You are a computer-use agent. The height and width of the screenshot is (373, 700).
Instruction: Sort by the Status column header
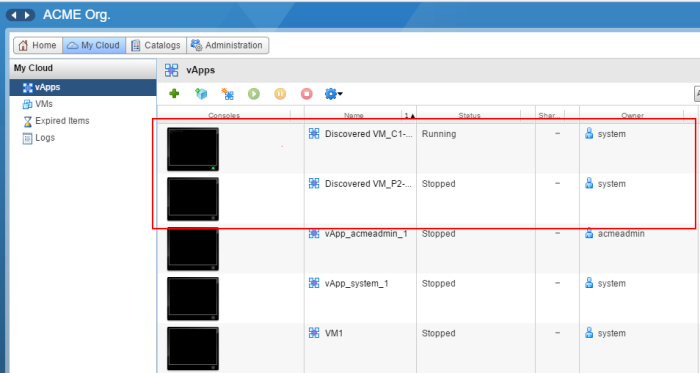click(x=469, y=115)
